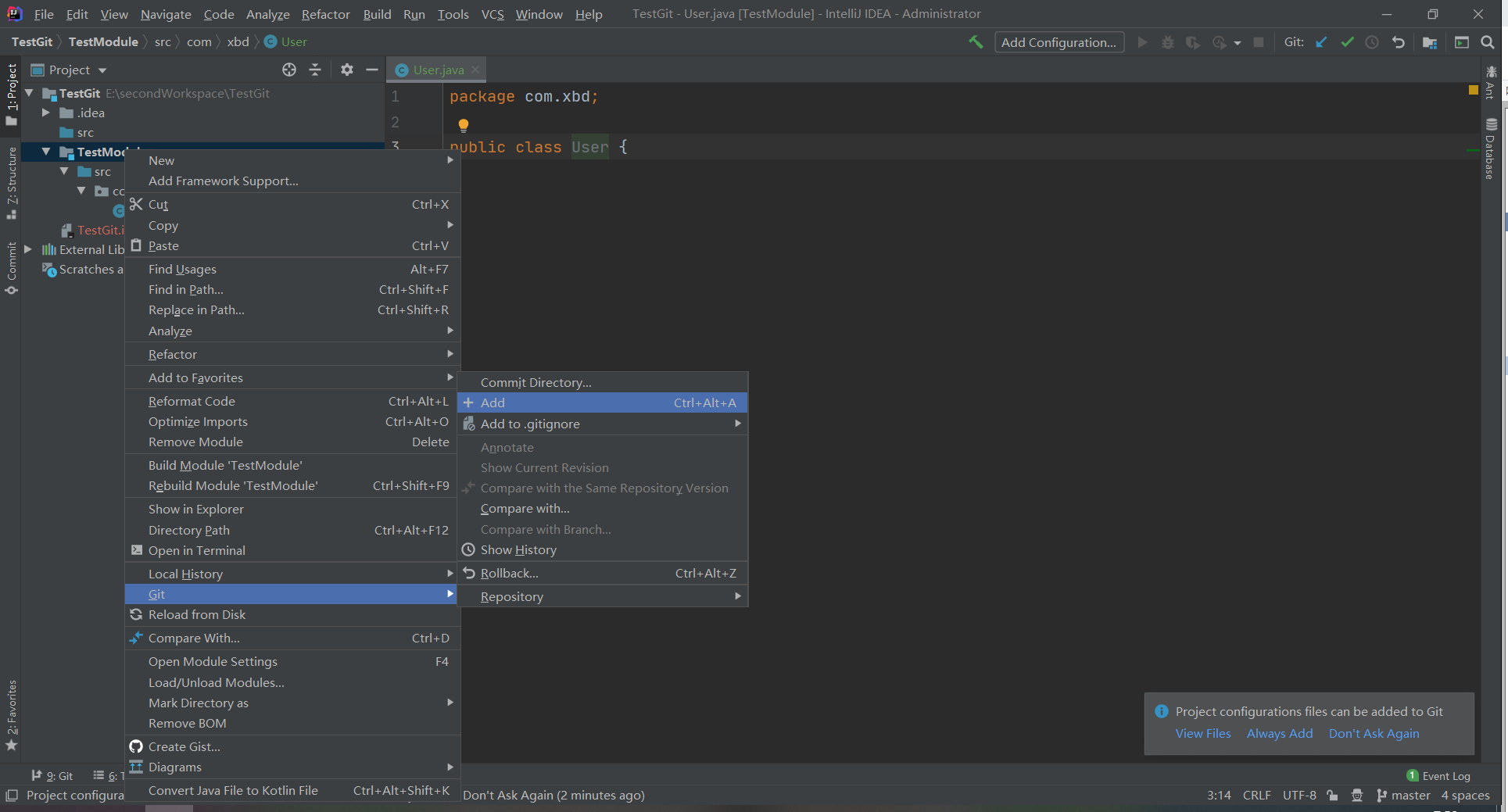Image resolution: width=1508 pixels, height=812 pixels.
Task: Select Reload from Disk
Action: pos(292,614)
